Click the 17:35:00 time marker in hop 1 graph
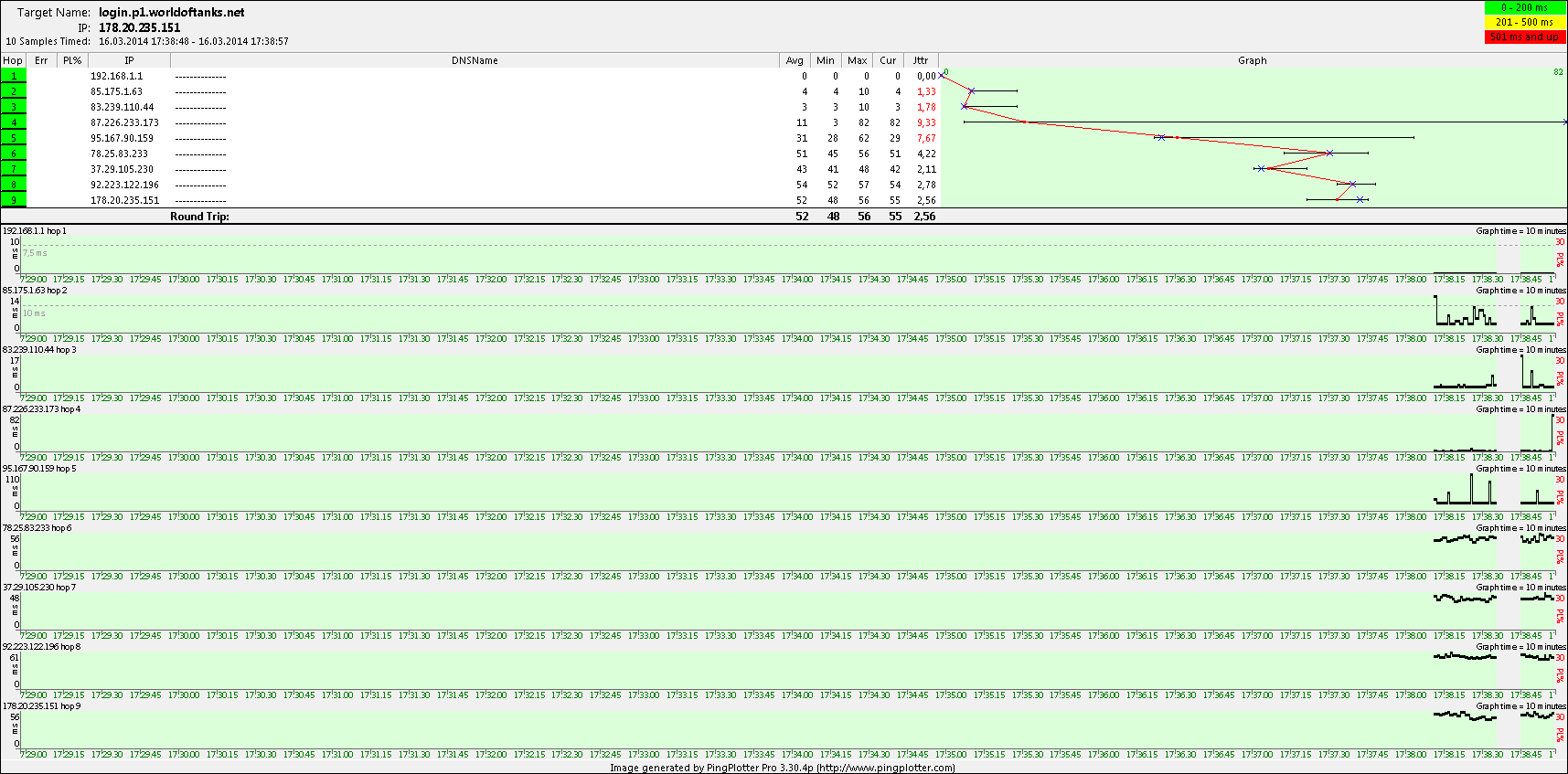The width and height of the screenshot is (1568, 774). (x=951, y=280)
